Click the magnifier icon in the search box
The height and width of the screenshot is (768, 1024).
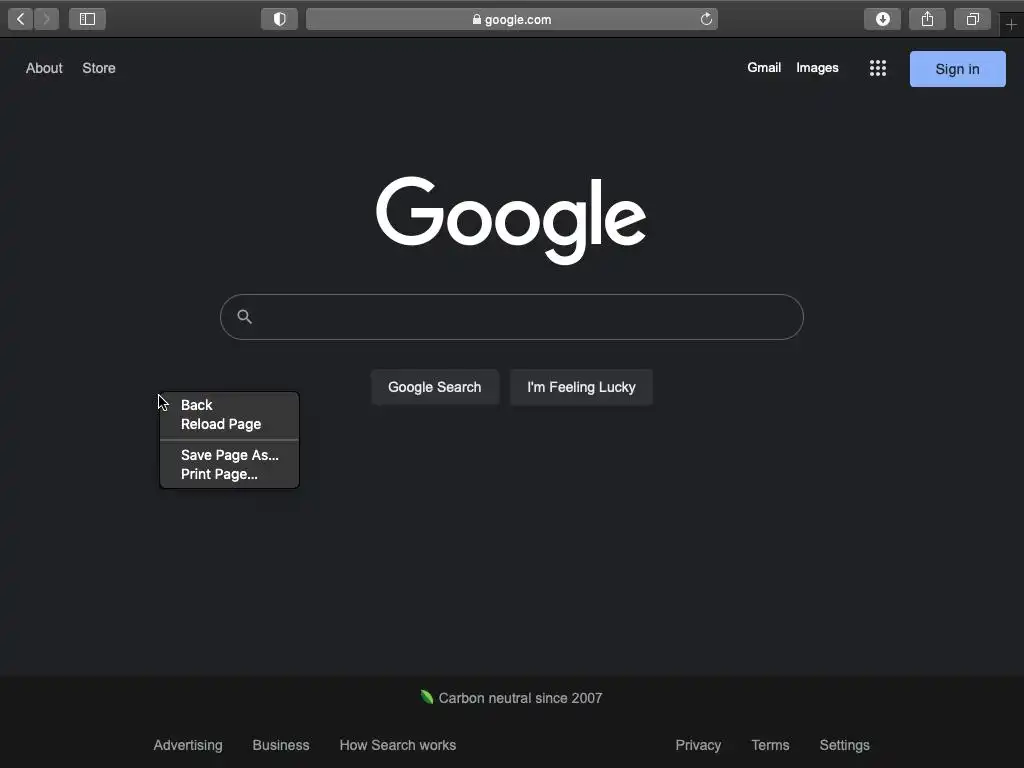pos(244,317)
